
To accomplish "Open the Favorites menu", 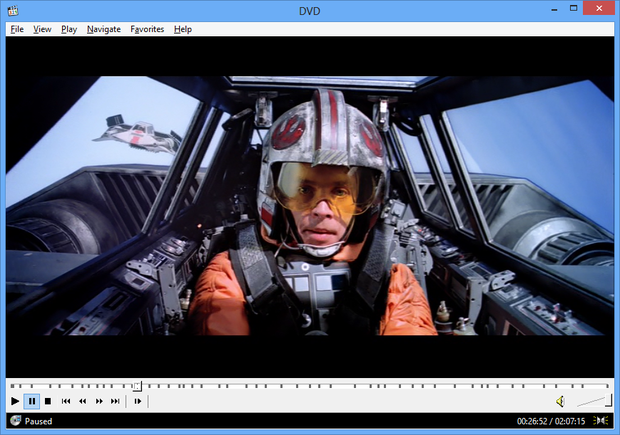I will point(147,29).
